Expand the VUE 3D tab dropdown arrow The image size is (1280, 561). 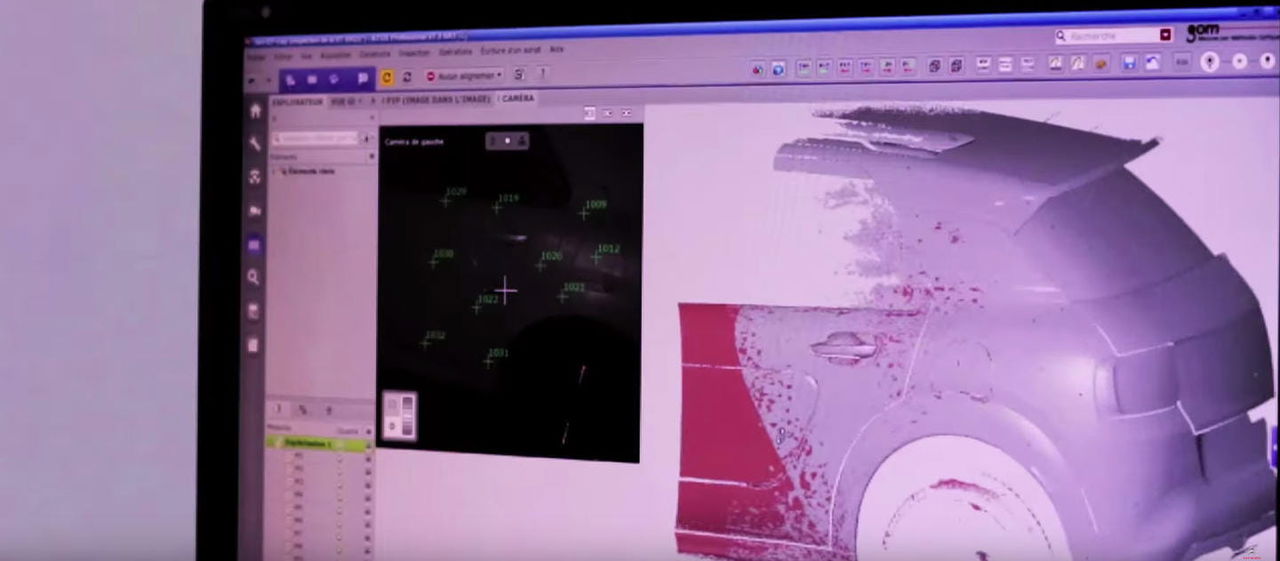(x=360, y=101)
